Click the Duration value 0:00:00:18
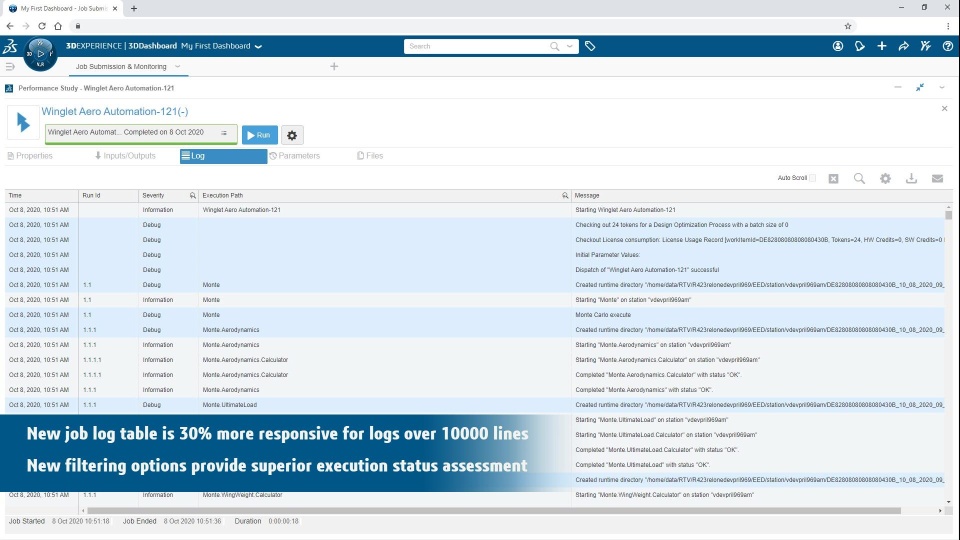Image resolution: width=960 pixels, height=540 pixels. click(x=283, y=522)
